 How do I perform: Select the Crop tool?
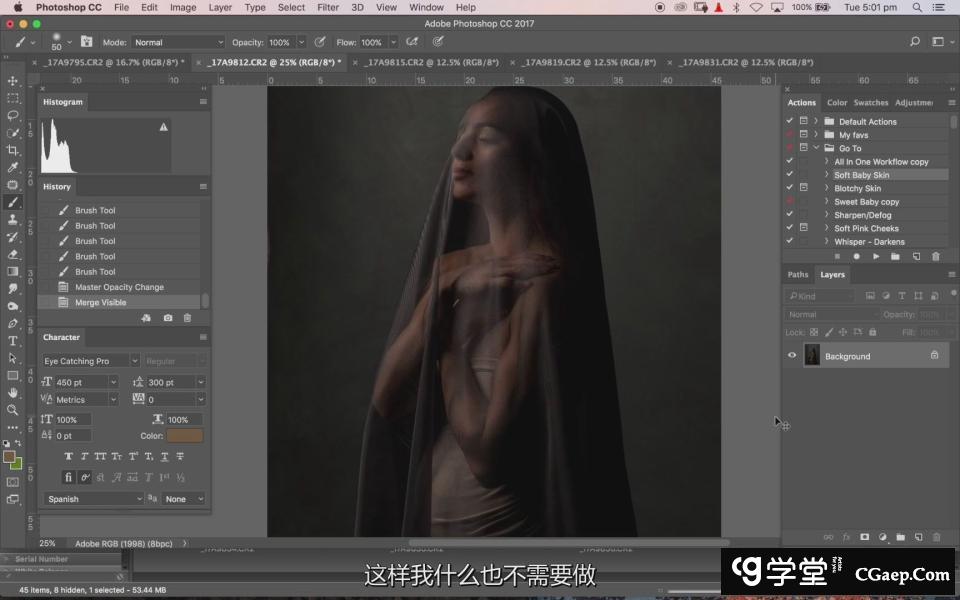coord(13,150)
